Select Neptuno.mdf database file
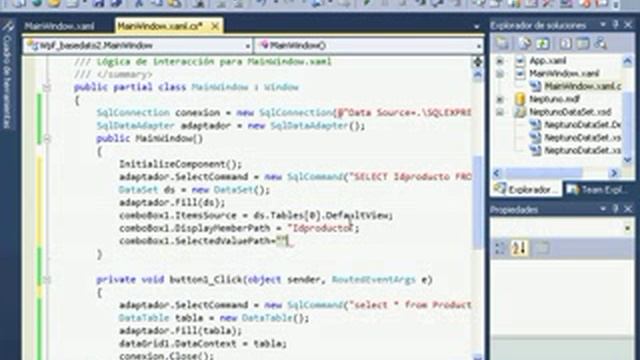The height and width of the screenshot is (360, 640). tap(554, 99)
